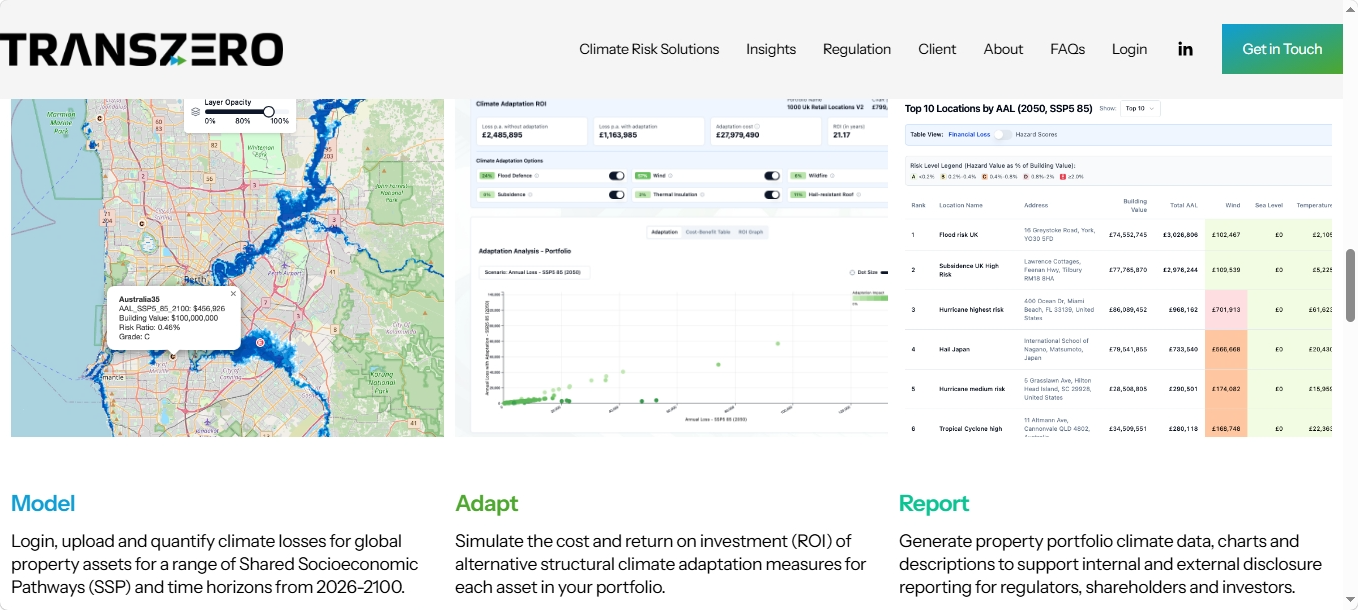
Task: Toggle the Wind adaptation switch
Action: tap(772, 176)
